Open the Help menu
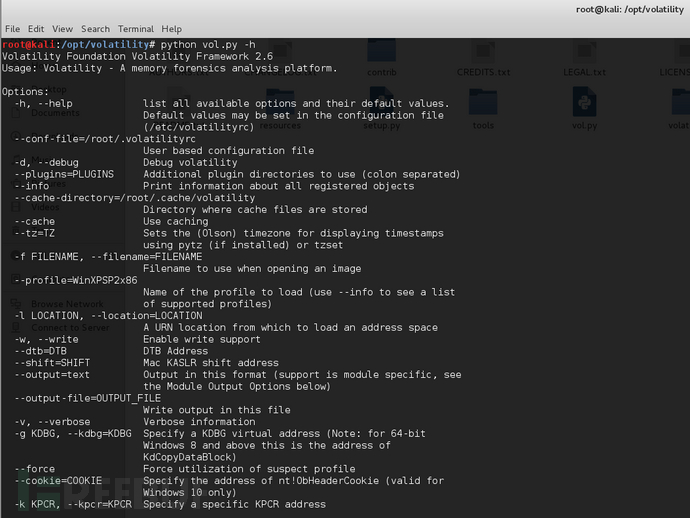This screenshot has height=518, width=690. (171, 29)
